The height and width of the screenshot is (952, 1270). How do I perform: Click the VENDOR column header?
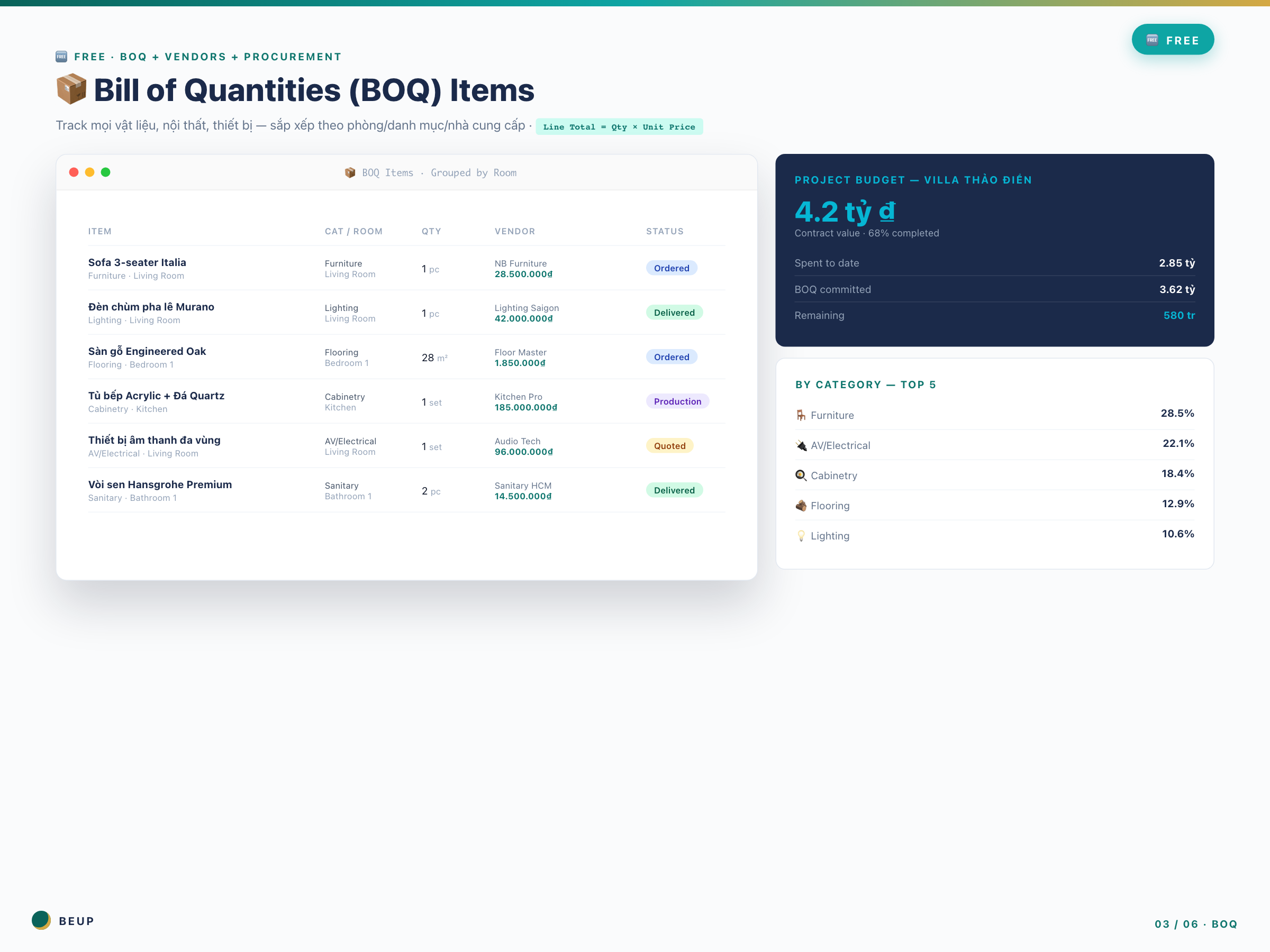(515, 231)
